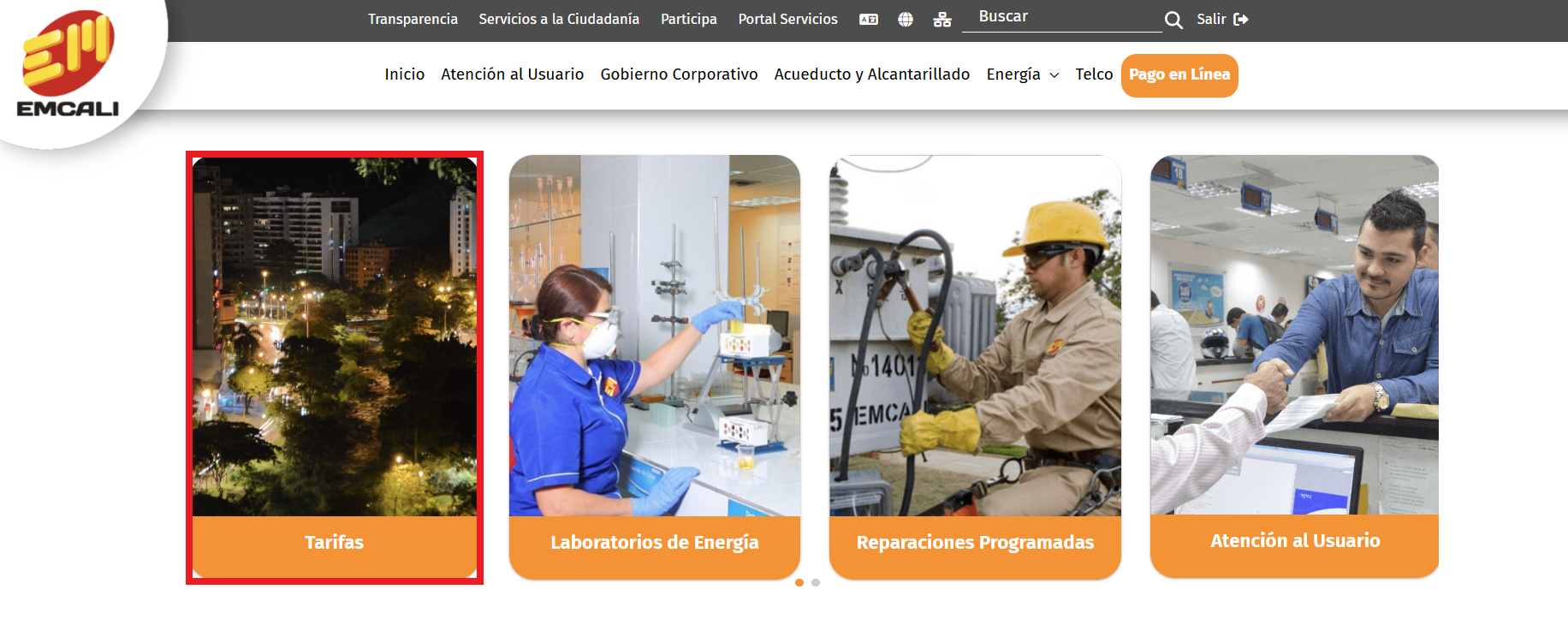1568x631 pixels.
Task: Open the A-Z glossary icon
Action: pos(869,19)
